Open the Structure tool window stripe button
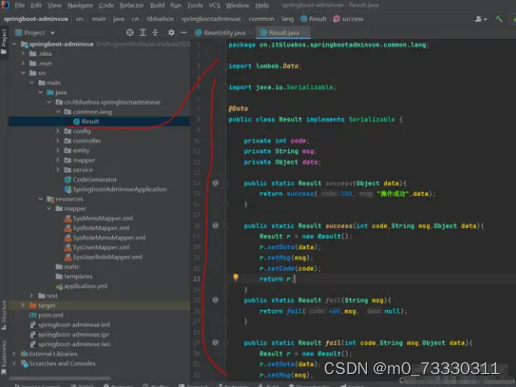 4,315
